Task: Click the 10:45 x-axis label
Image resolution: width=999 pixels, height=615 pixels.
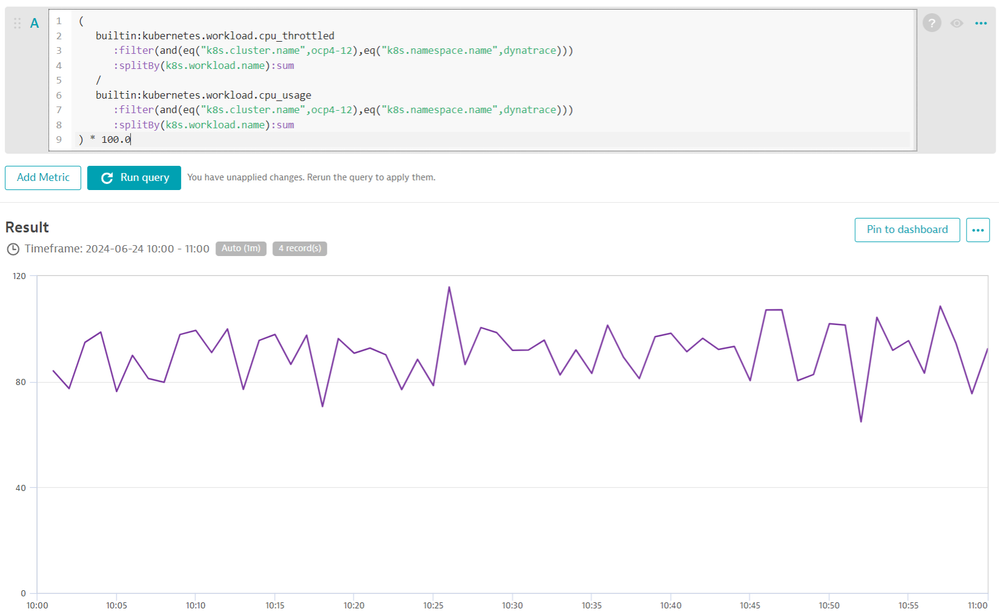Action: pyautogui.click(x=750, y=605)
